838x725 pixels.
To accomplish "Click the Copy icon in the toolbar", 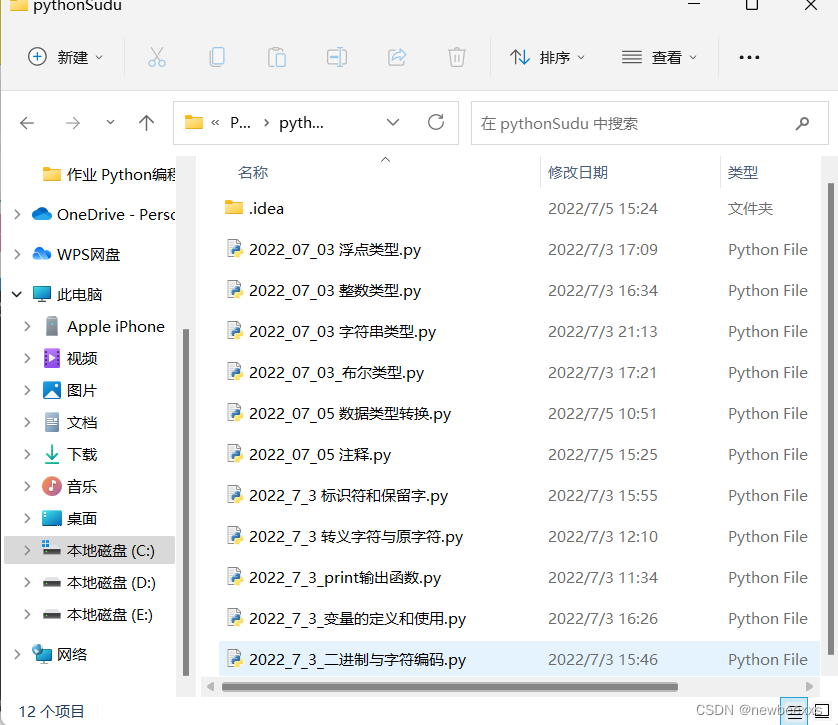I will tap(216, 57).
